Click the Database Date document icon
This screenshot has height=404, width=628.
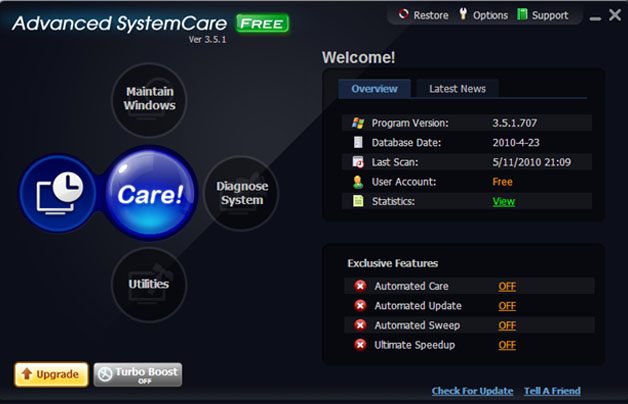coord(358,142)
